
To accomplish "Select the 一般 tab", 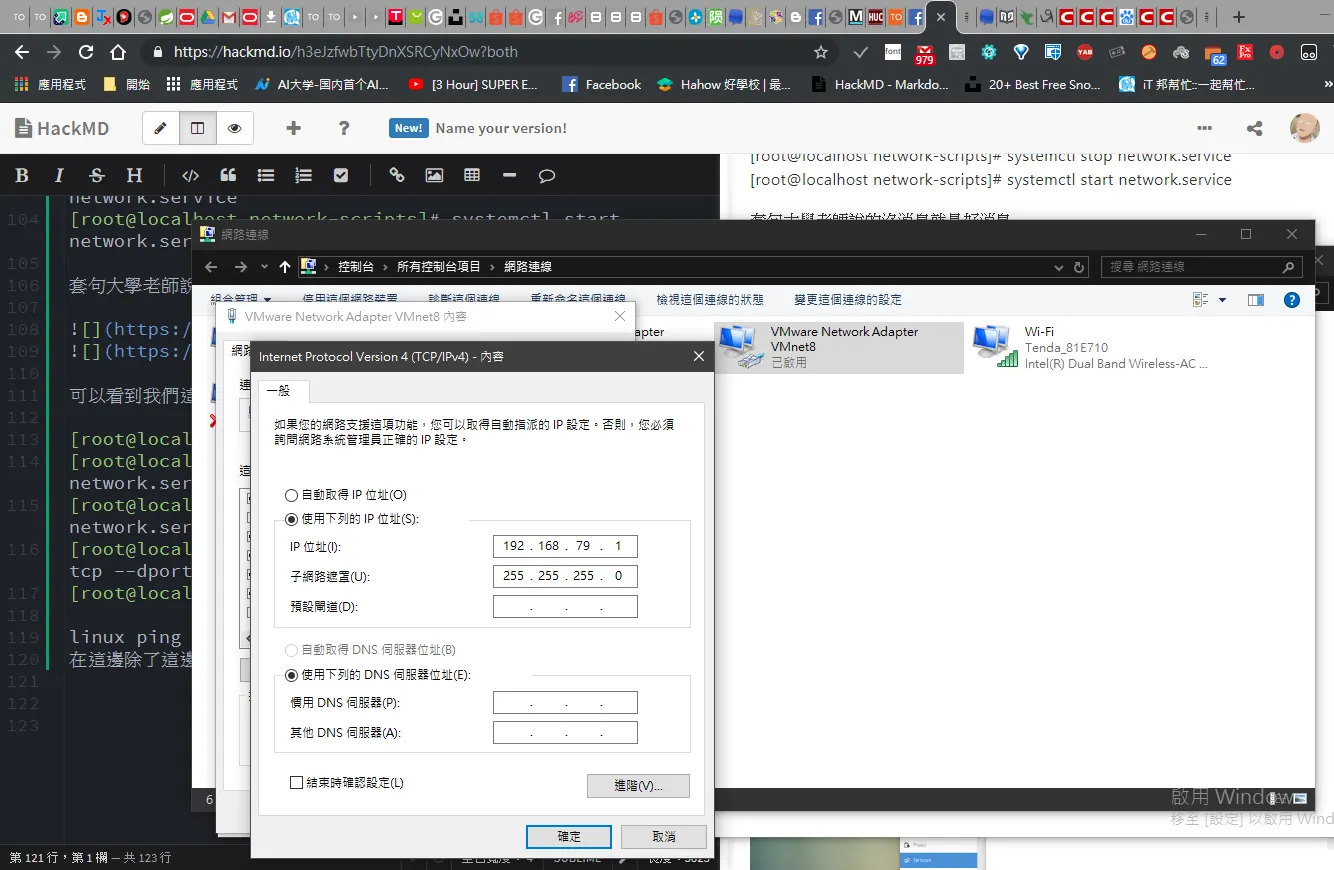I will coord(278,391).
